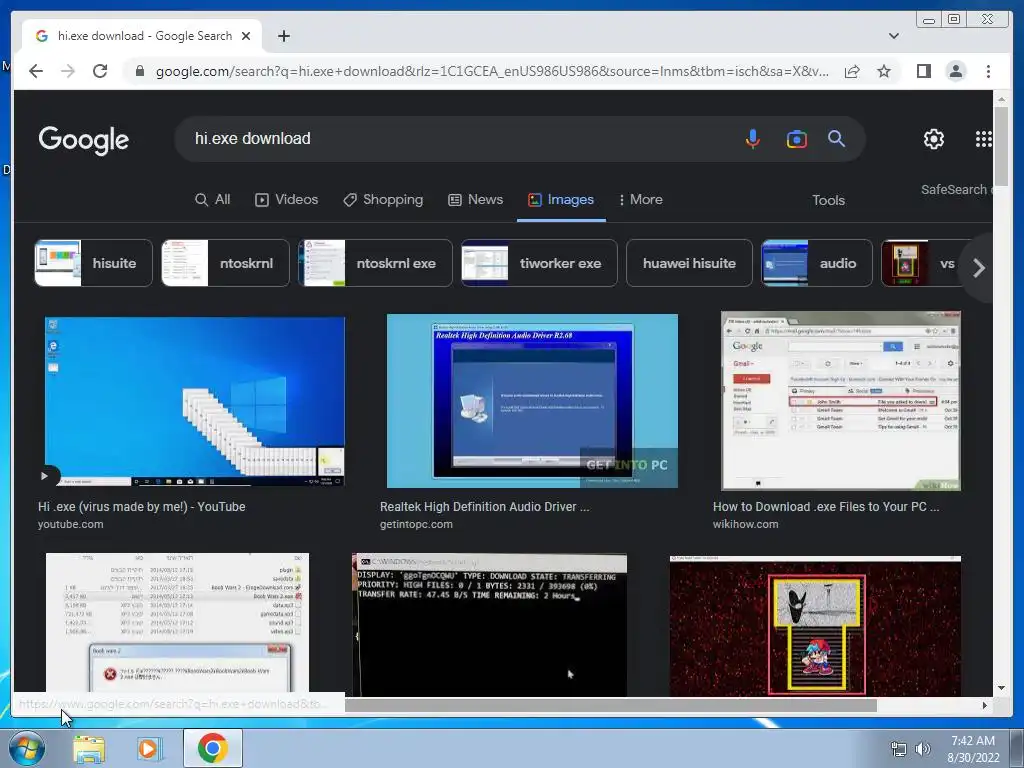Open the Hi .exe virus YouTube thumbnail

(x=195, y=402)
